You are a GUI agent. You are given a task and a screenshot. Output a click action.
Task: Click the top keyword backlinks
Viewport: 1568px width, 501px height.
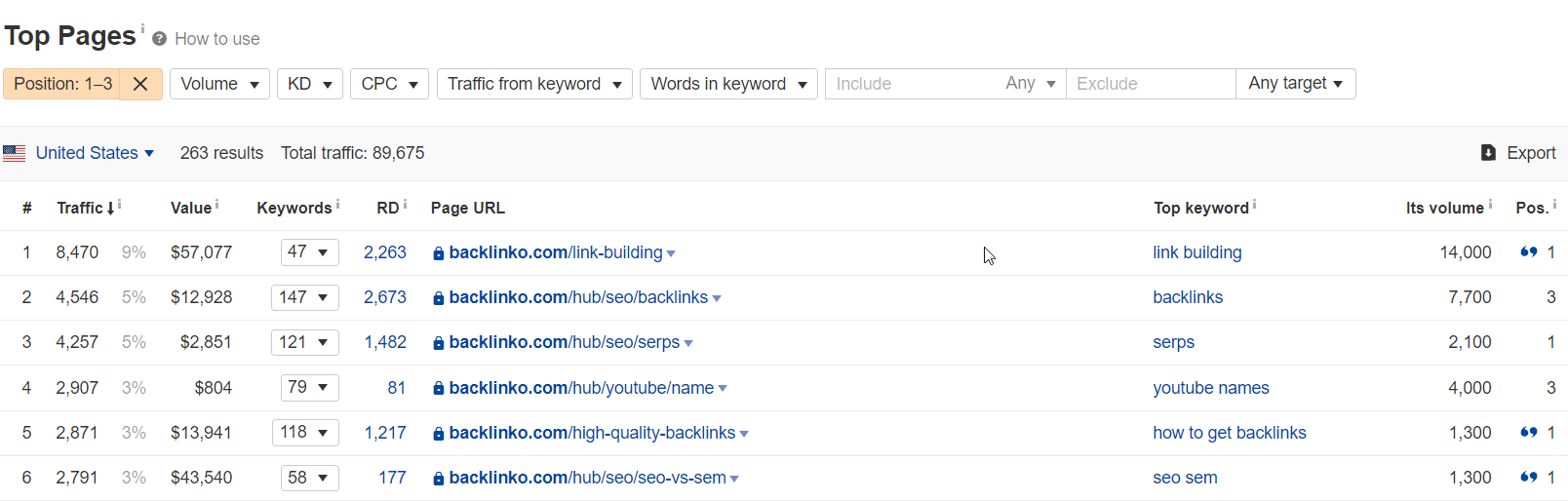pos(1188,297)
